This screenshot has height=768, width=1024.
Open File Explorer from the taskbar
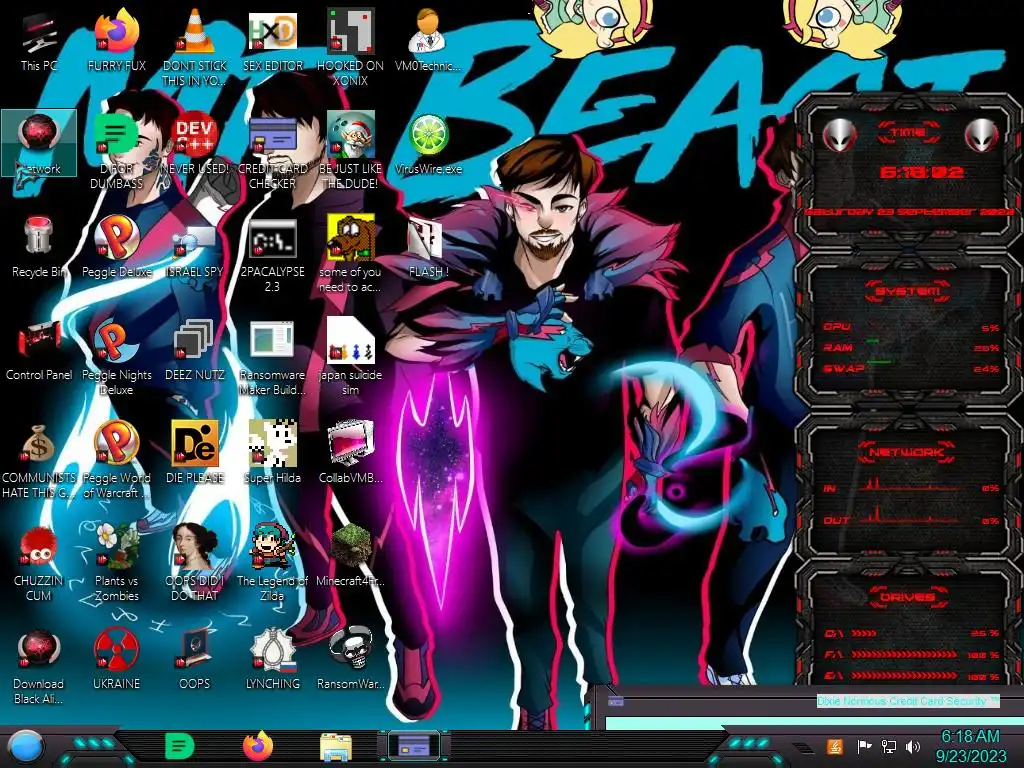click(336, 747)
